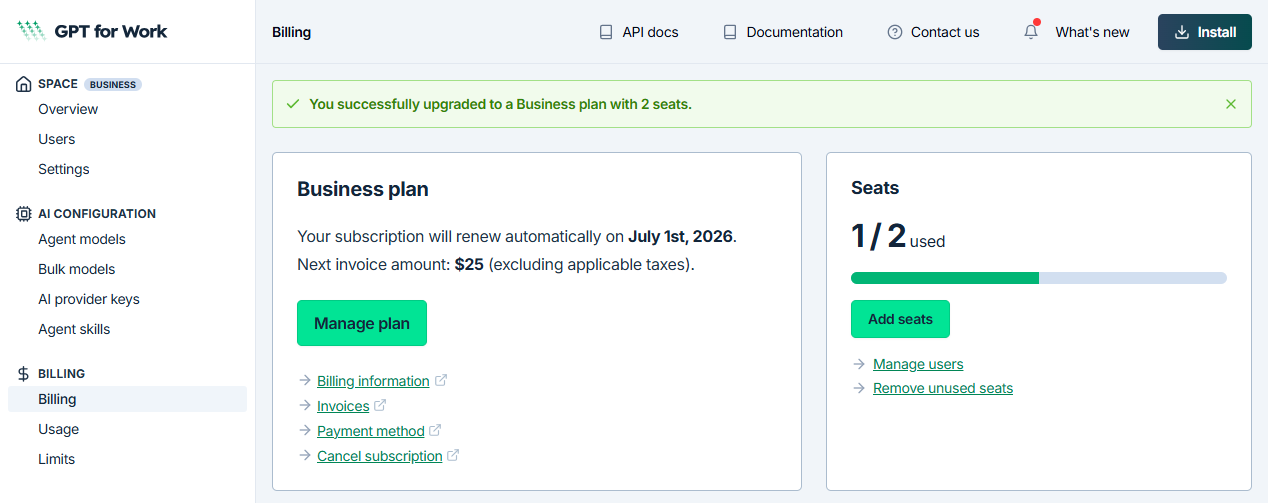Click the Manage users link
Viewport: 1281px width, 503px height.
pos(918,364)
